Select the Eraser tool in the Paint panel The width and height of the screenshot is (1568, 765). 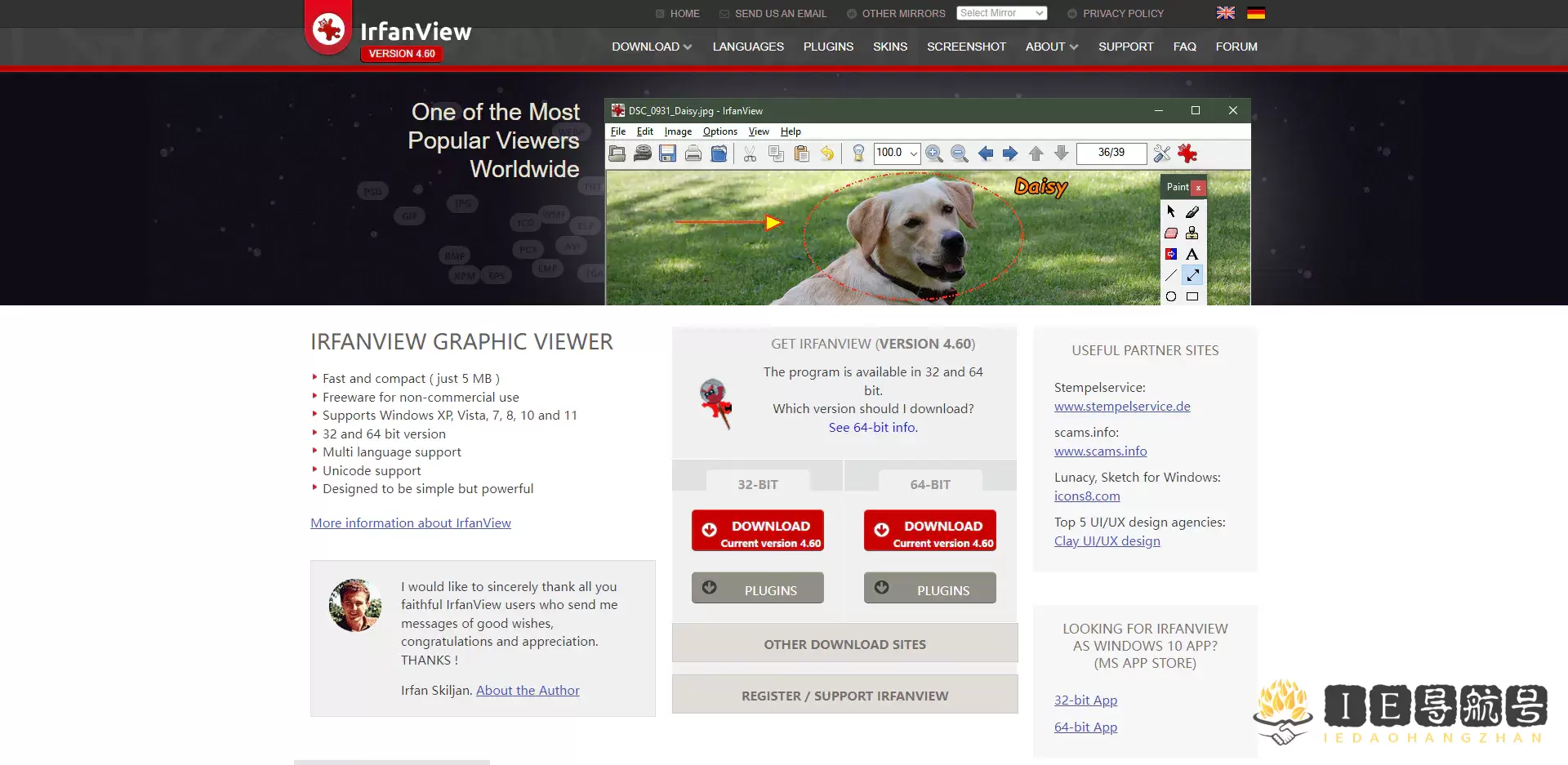point(1171,233)
